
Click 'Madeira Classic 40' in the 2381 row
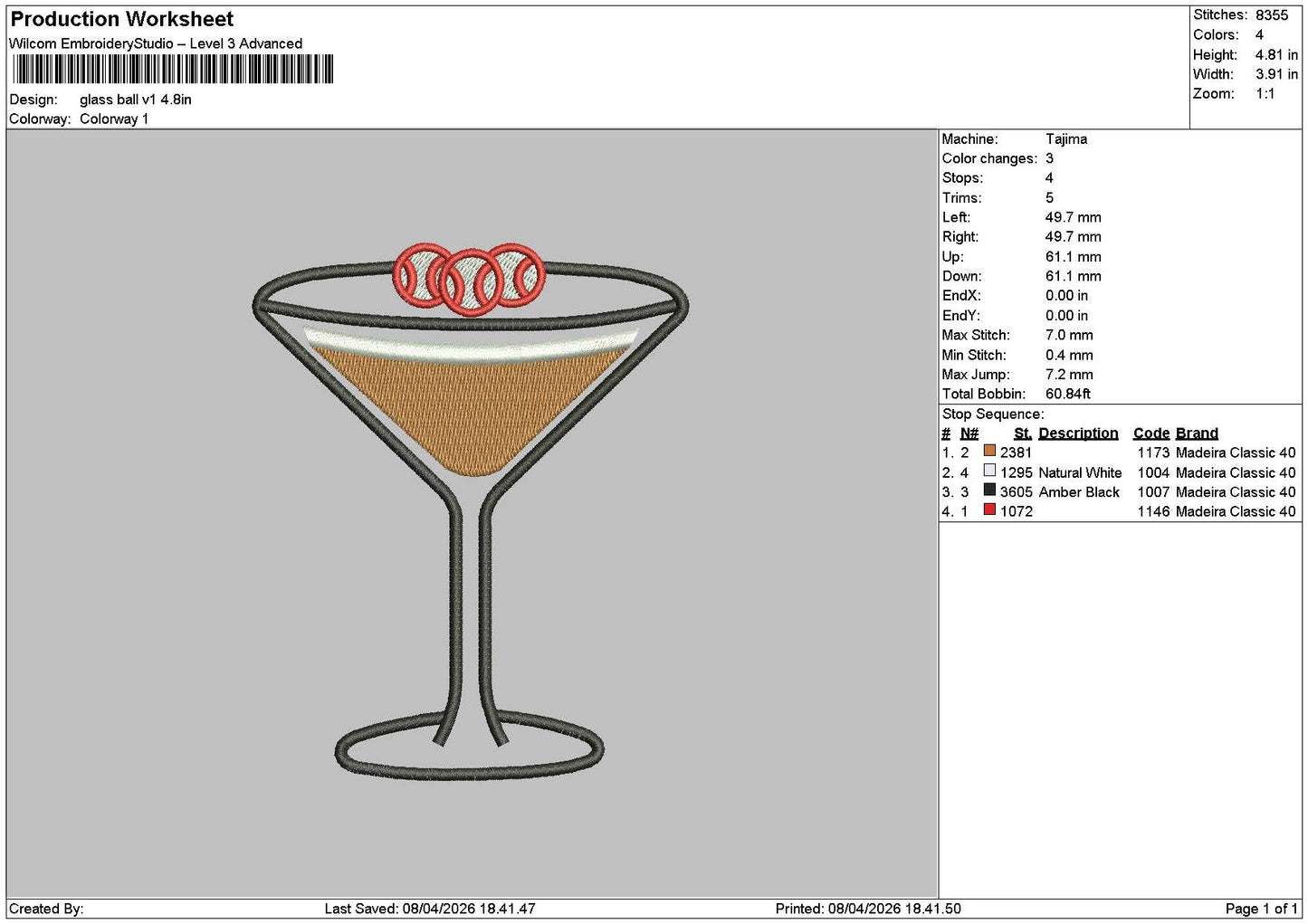coord(1236,452)
